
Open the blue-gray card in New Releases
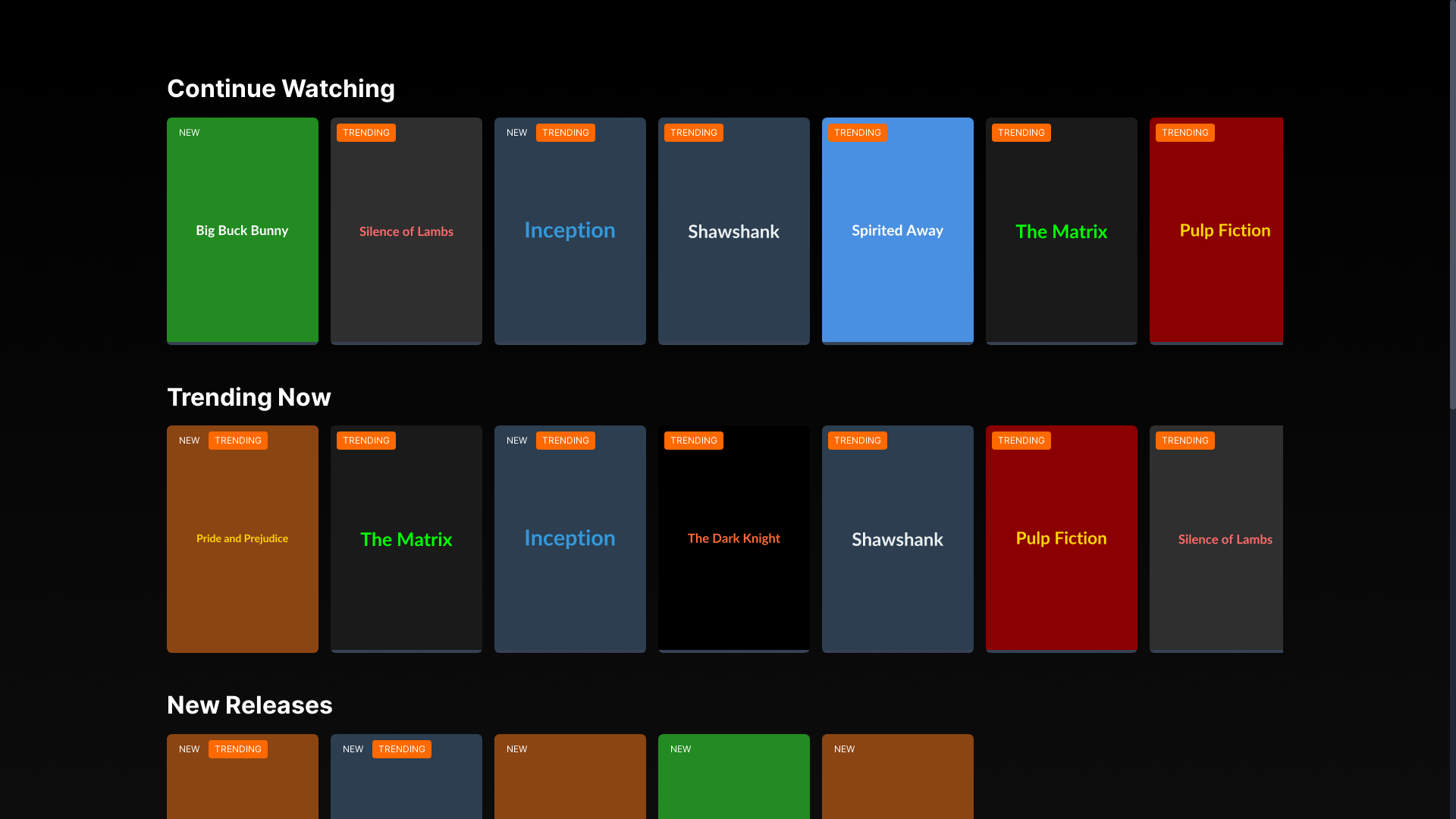[x=406, y=777]
